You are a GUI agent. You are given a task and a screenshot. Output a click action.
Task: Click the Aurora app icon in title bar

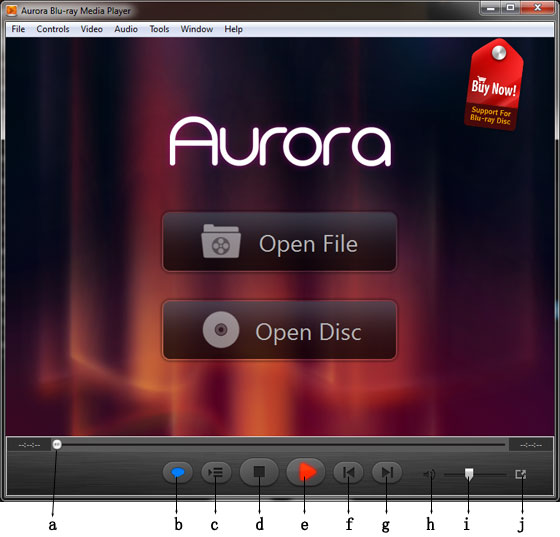point(12,10)
